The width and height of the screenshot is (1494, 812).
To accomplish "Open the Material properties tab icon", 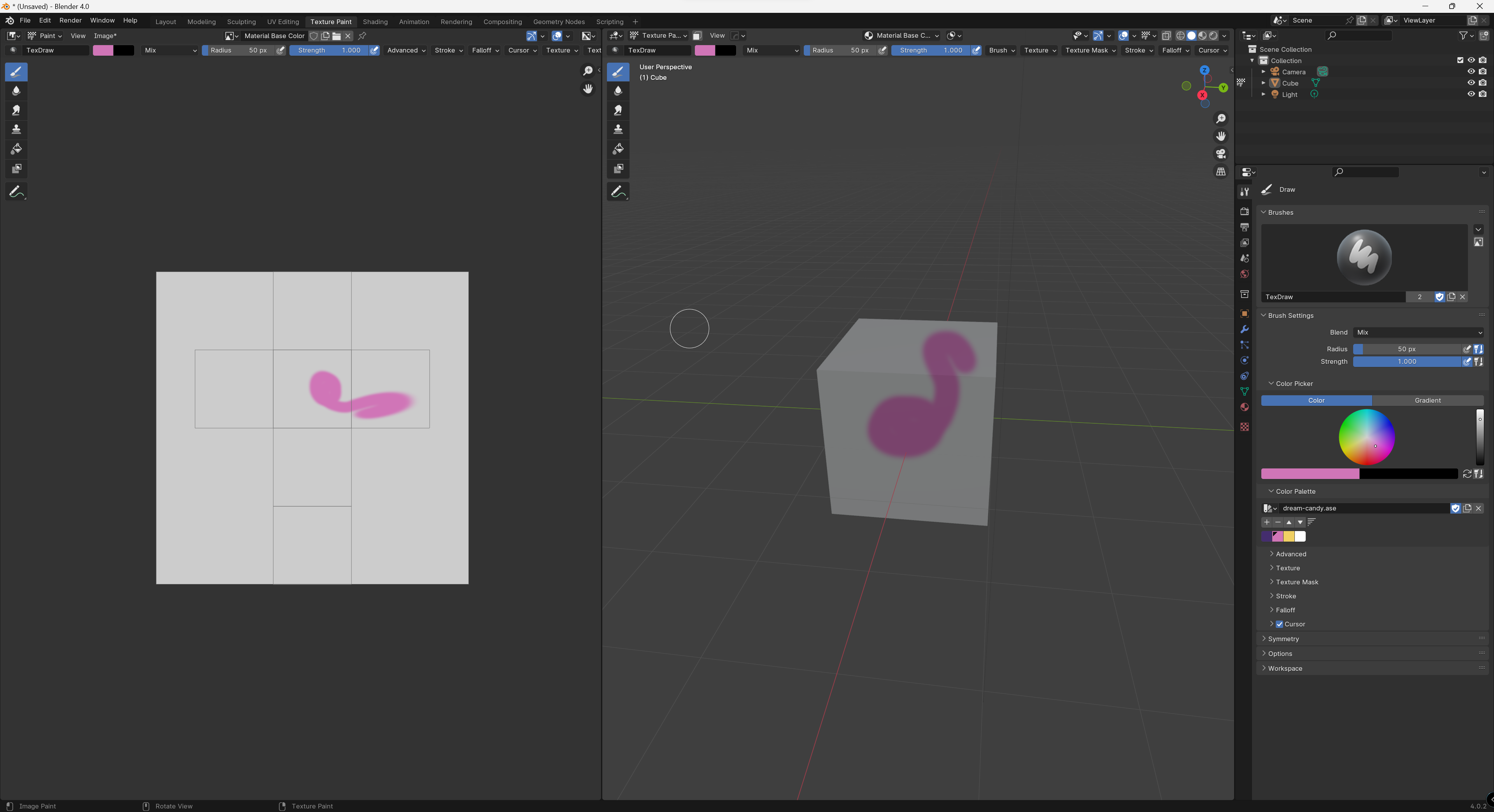I will (1245, 407).
